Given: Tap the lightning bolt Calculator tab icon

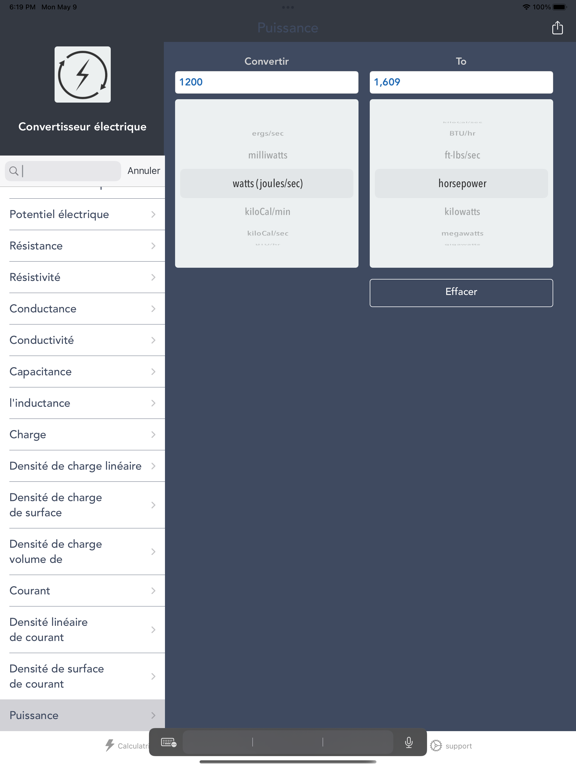Looking at the screenshot, I should [110, 745].
